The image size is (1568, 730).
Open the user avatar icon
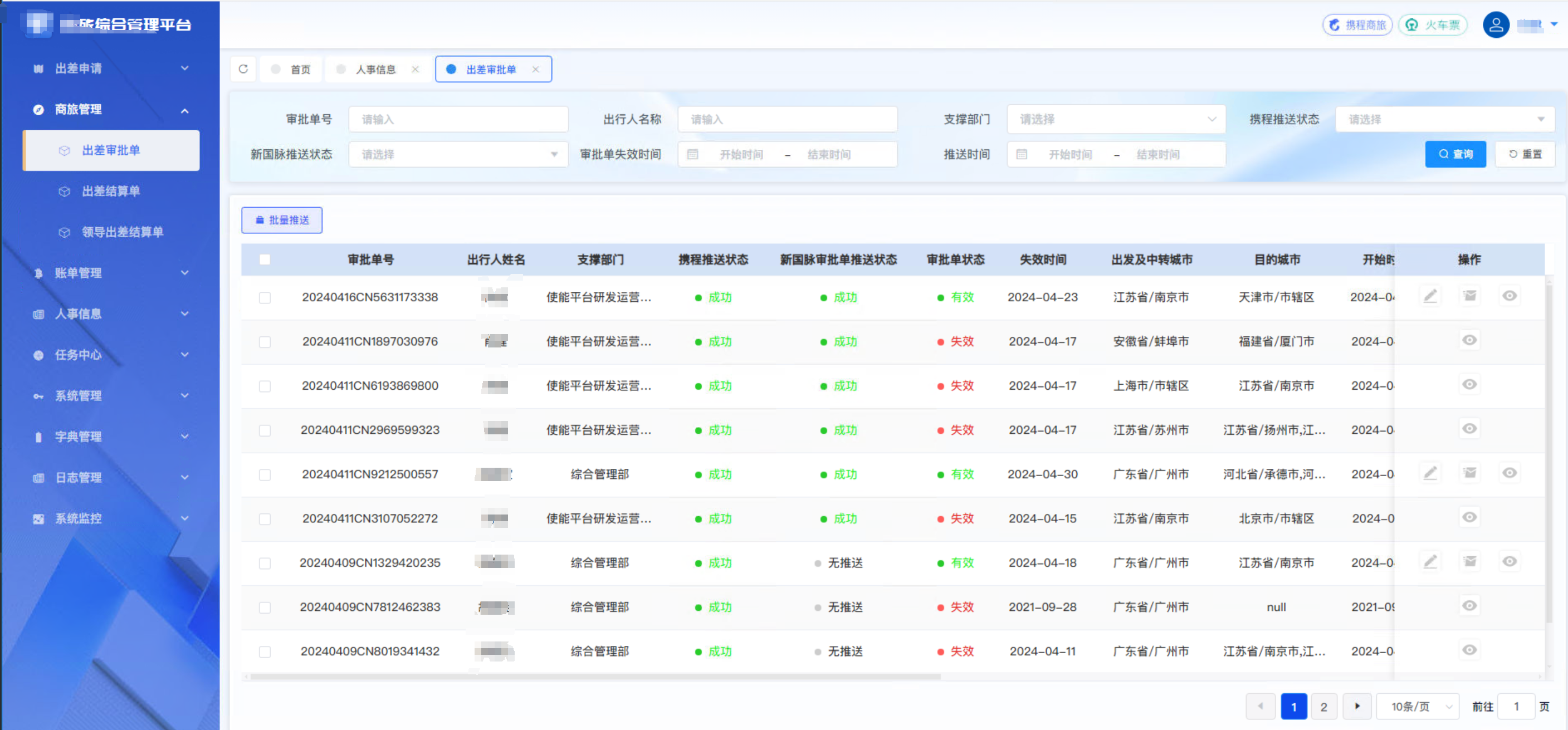1496,25
